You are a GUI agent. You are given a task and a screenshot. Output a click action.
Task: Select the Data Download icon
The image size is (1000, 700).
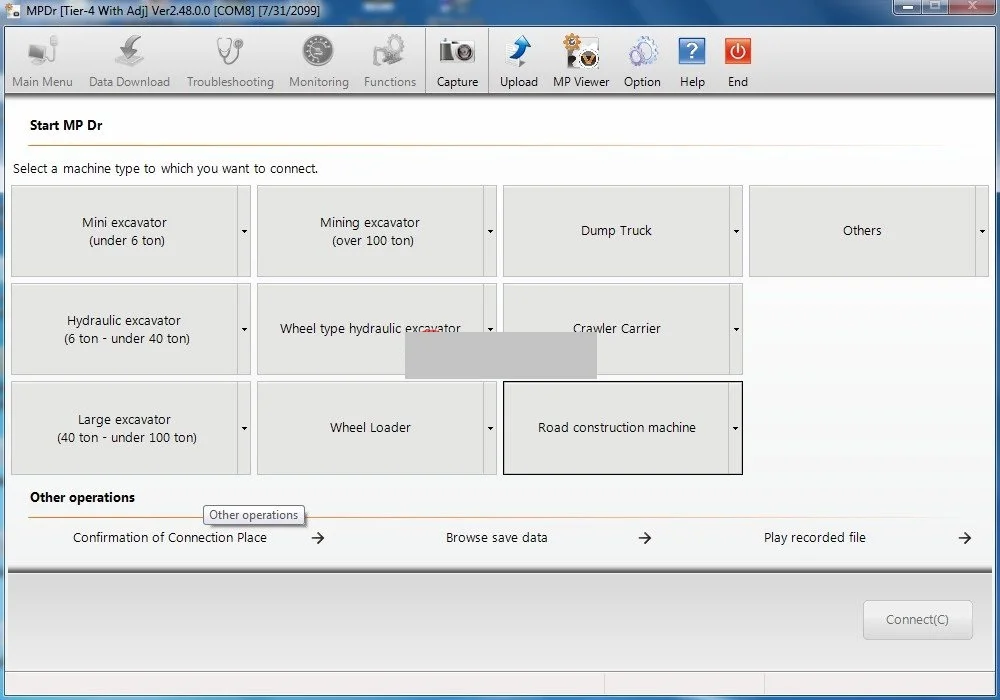point(128,55)
